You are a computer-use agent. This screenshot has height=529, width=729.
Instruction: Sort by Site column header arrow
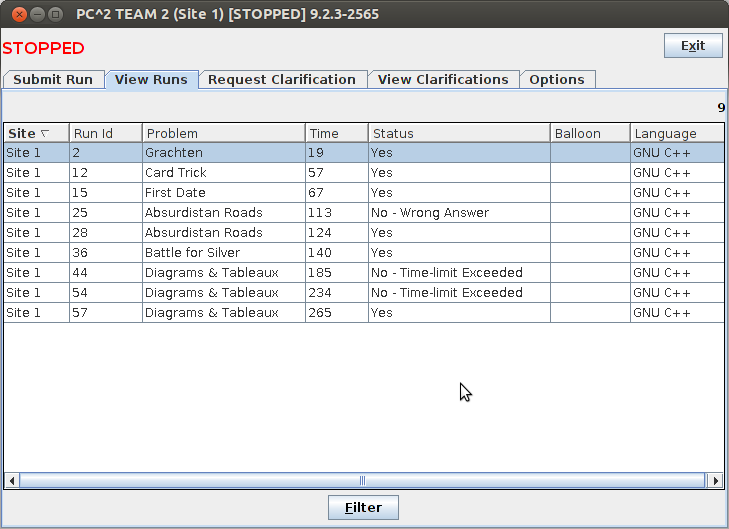tap(44, 133)
